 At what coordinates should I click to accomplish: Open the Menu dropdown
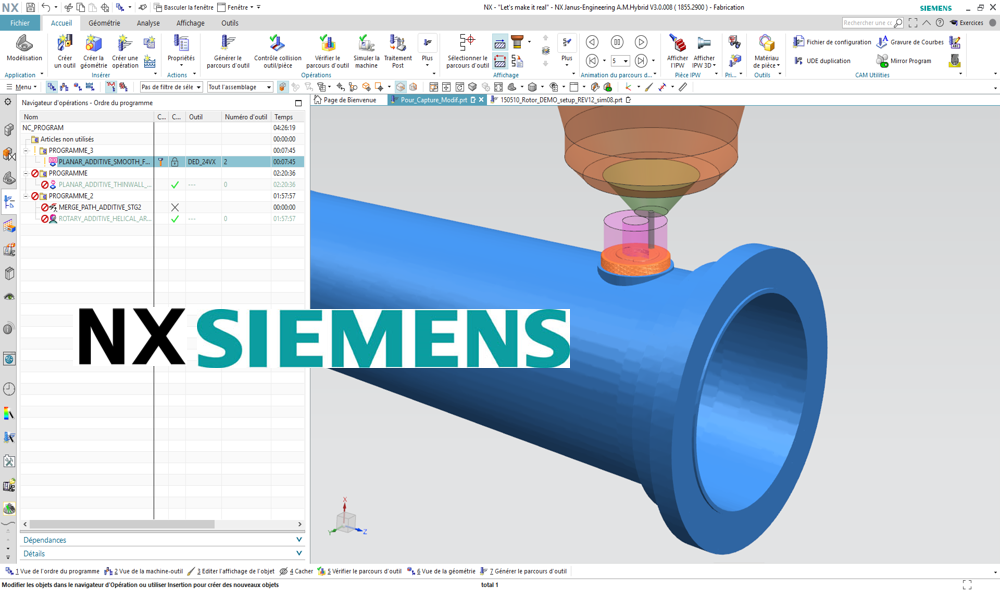22,87
